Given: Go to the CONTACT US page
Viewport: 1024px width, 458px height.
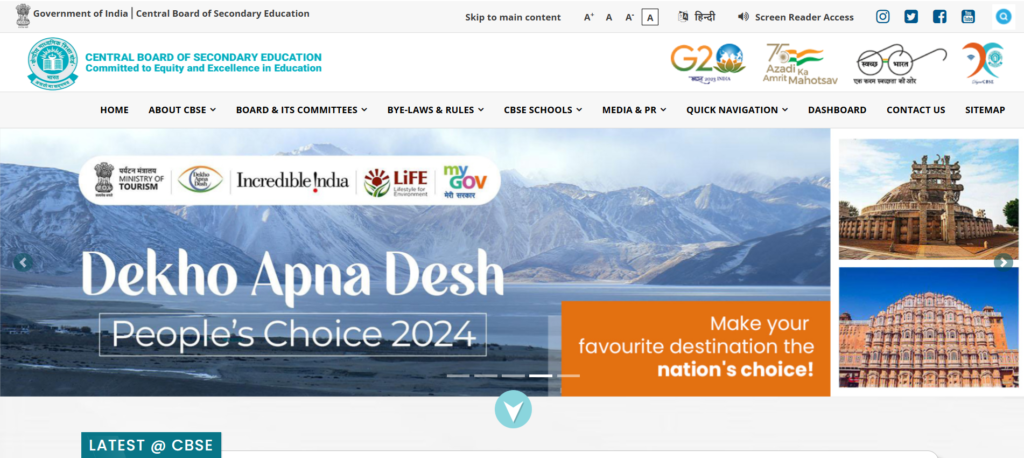Looking at the screenshot, I should click(916, 110).
